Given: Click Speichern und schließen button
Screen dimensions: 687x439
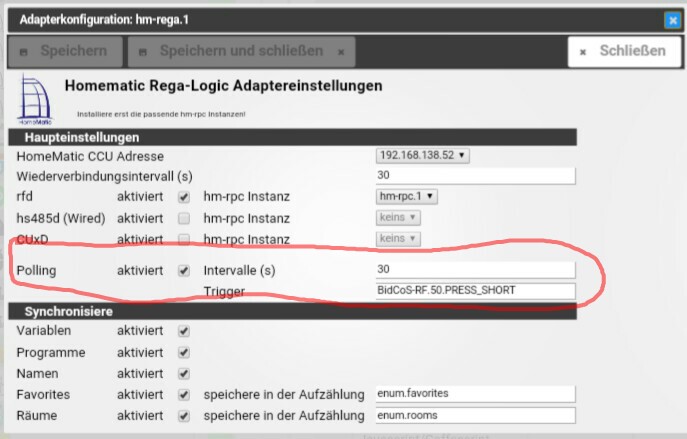Looking at the screenshot, I should pos(241,51).
